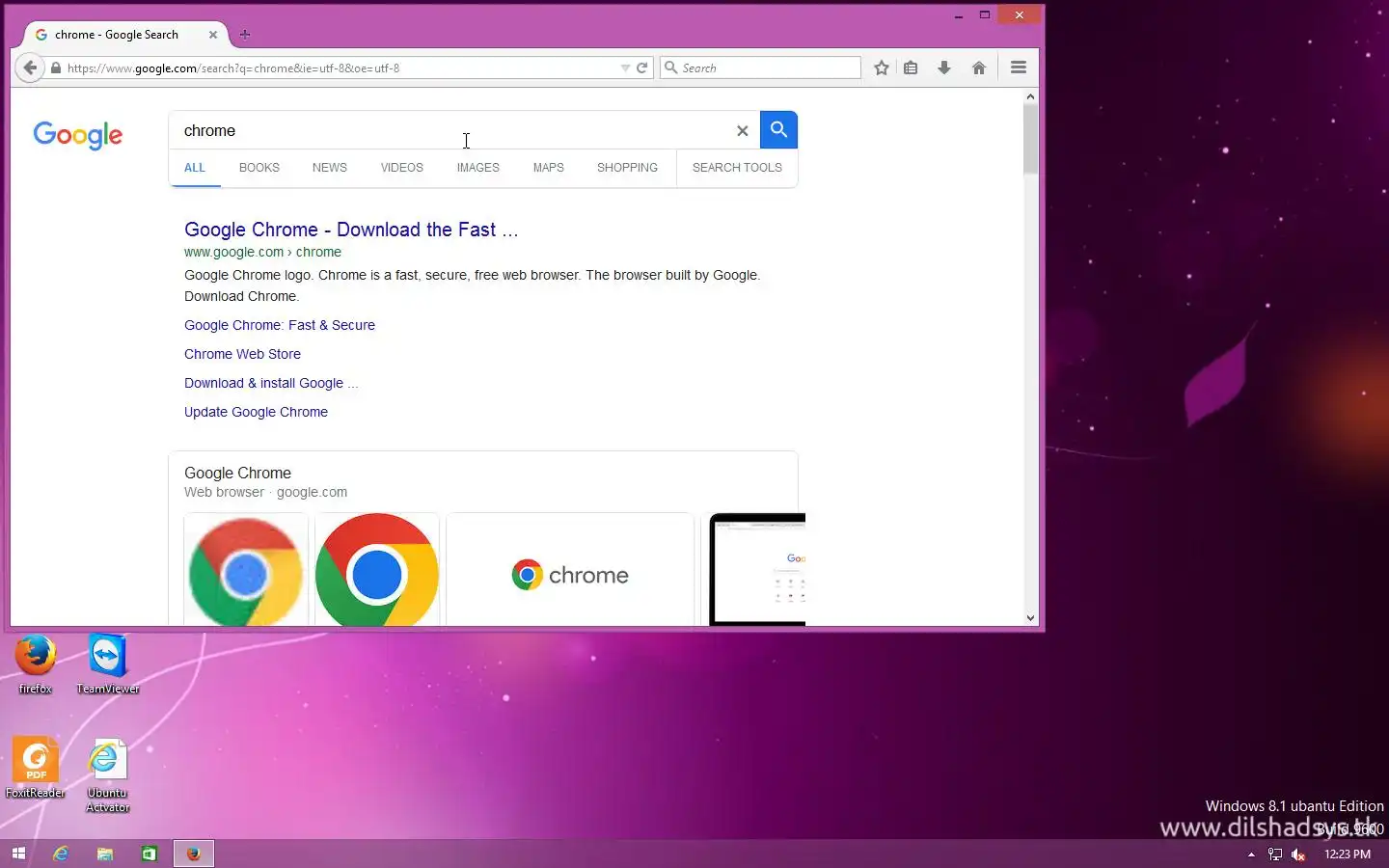Open the Windows Start button
This screenshot has height=868, width=1389.
click(x=18, y=854)
